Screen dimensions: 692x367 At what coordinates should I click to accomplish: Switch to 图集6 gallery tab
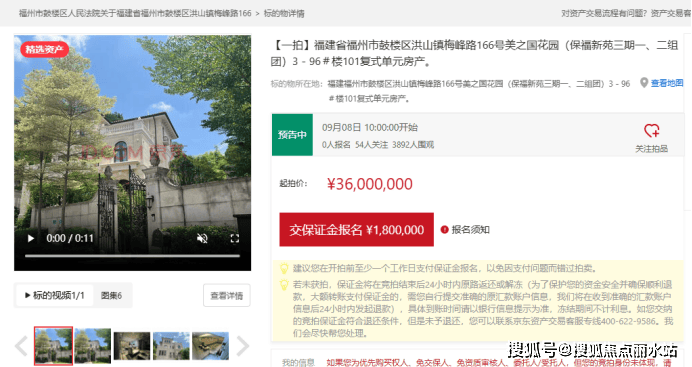point(111,296)
